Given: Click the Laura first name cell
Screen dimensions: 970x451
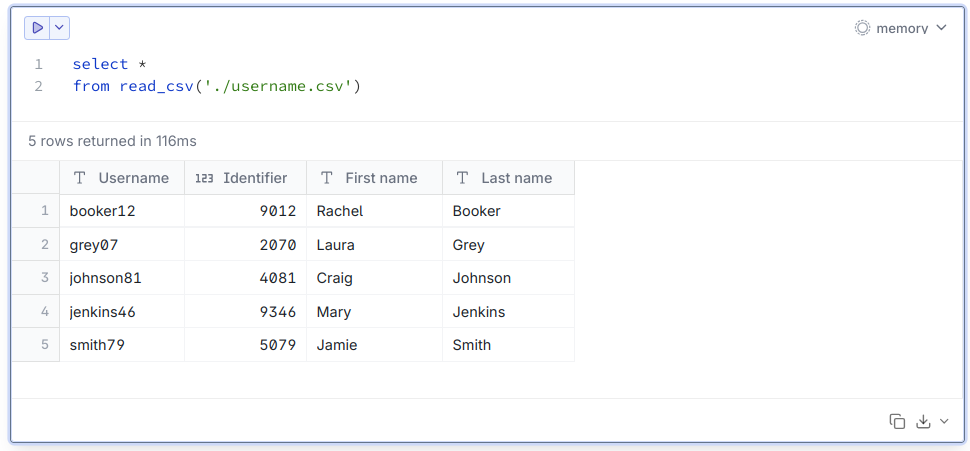Looking at the screenshot, I should pyautogui.click(x=375, y=244).
